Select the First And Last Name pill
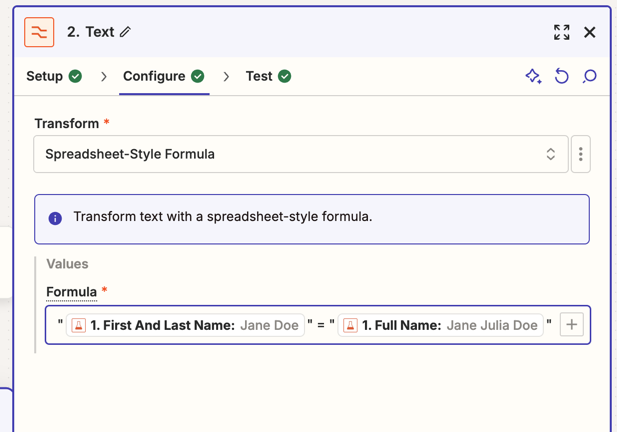 pyautogui.click(x=185, y=325)
